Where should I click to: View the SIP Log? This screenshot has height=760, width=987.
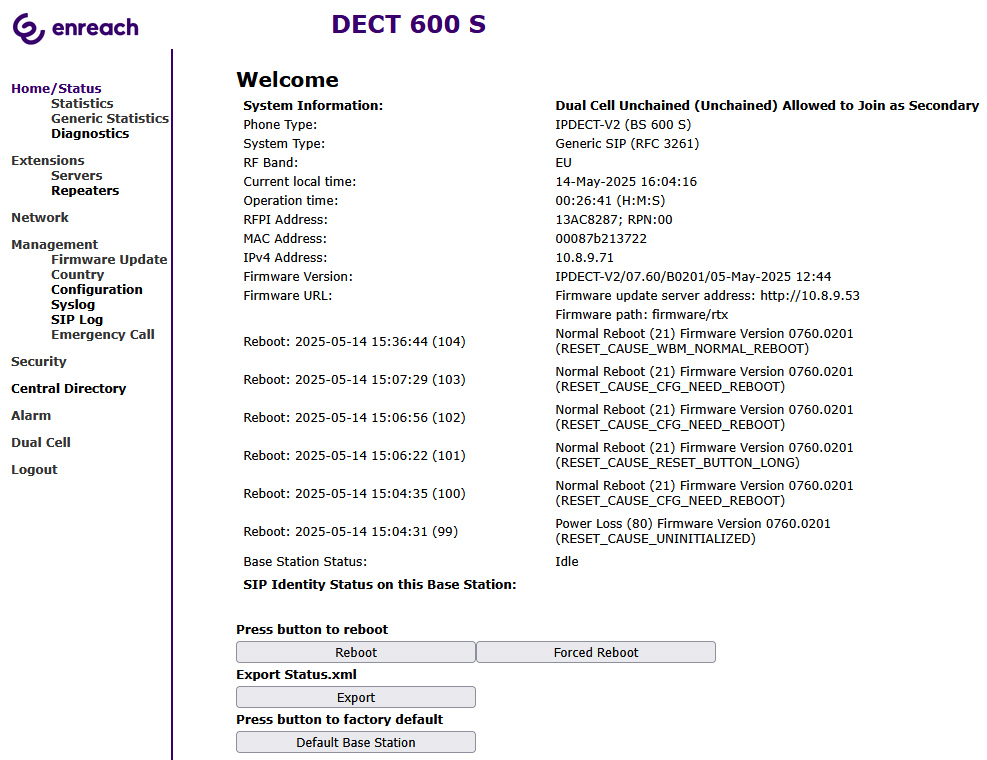click(77, 320)
